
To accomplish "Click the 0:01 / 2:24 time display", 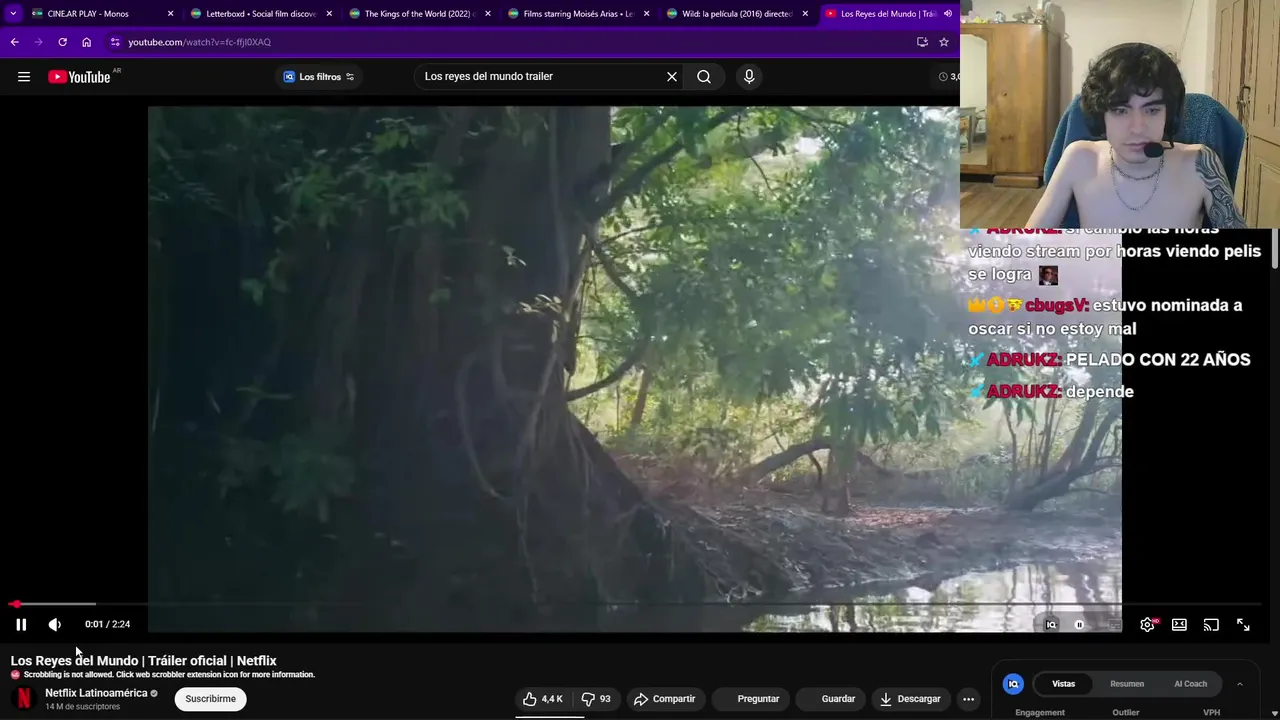I will point(107,624).
